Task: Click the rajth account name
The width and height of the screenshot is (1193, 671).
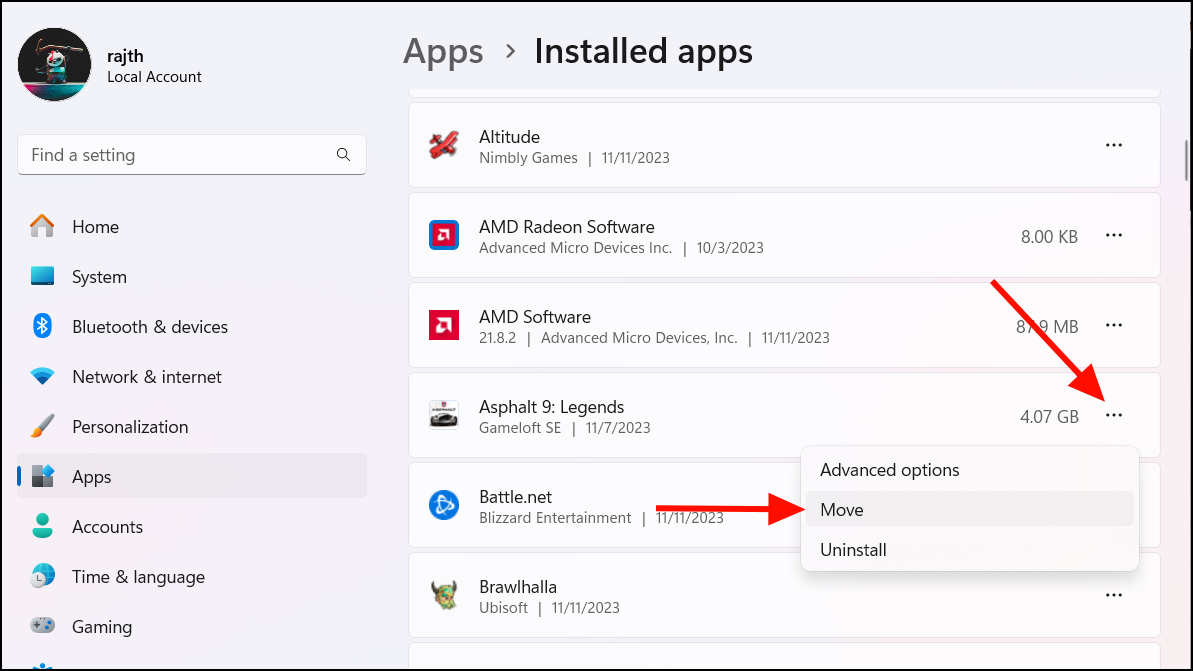Action: [x=126, y=56]
